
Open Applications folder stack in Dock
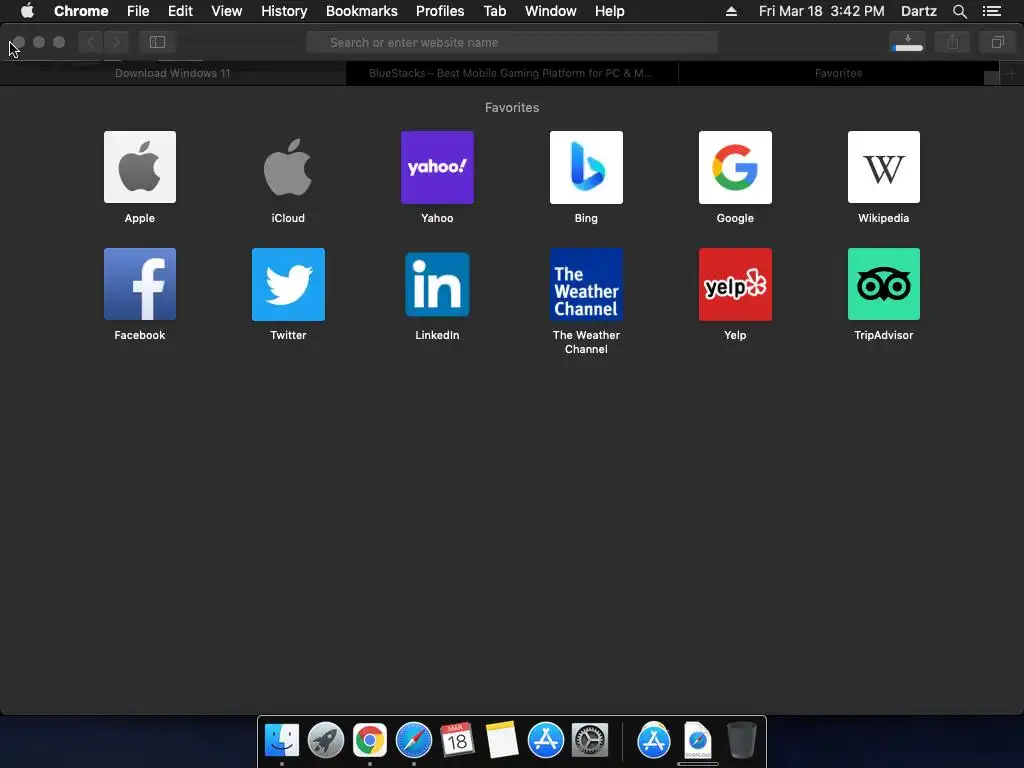point(654,740)
